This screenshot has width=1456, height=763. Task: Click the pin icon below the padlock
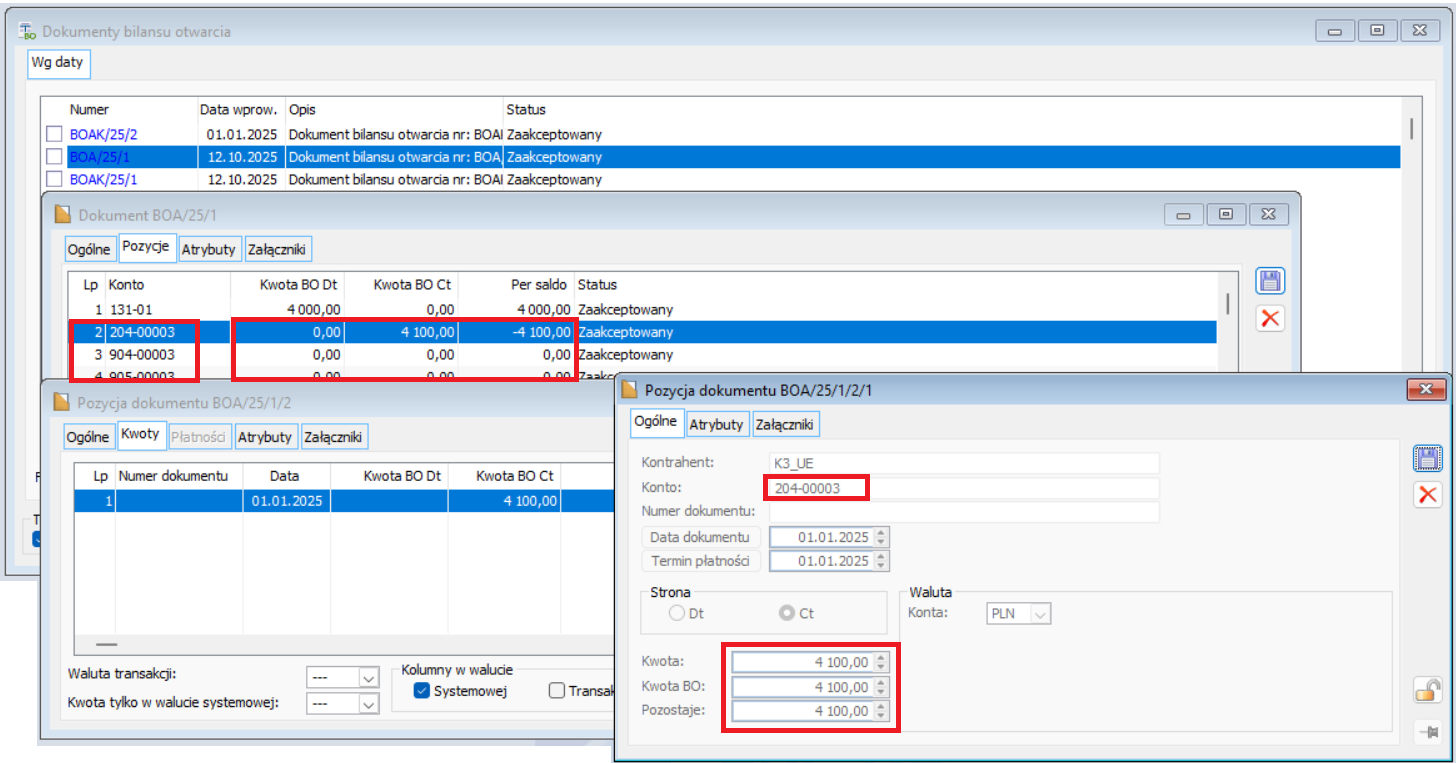(1427, 732)
